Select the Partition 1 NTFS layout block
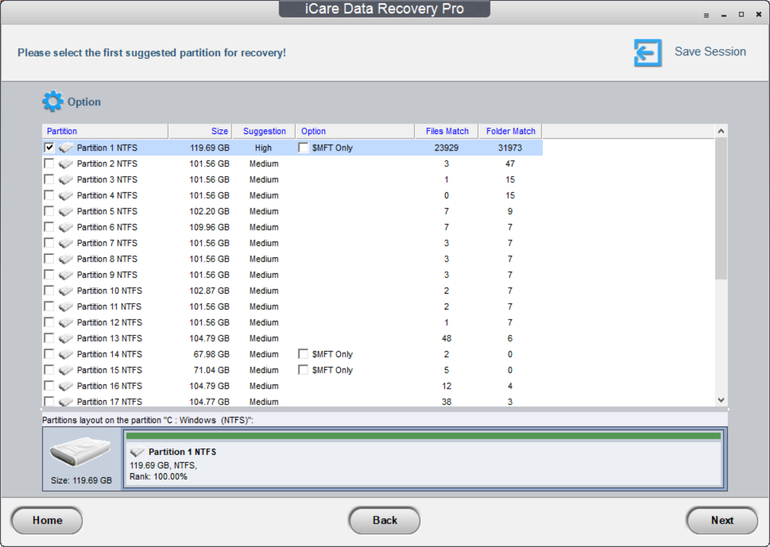Image resolution: width=770 pixels, height=547 pixels. coord(424,459)
